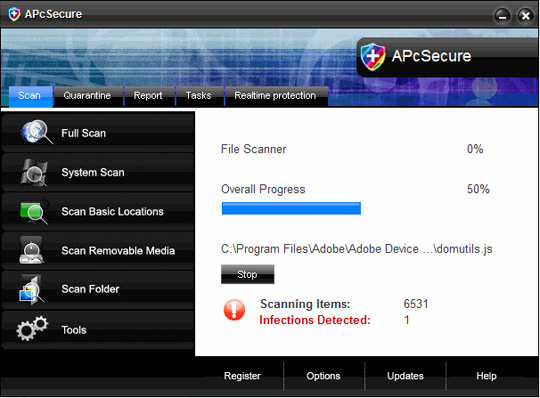The width and height of the screenshot is (540, 398).
Task: Switch to the Quarantine tab
Action: pos(87,96)
